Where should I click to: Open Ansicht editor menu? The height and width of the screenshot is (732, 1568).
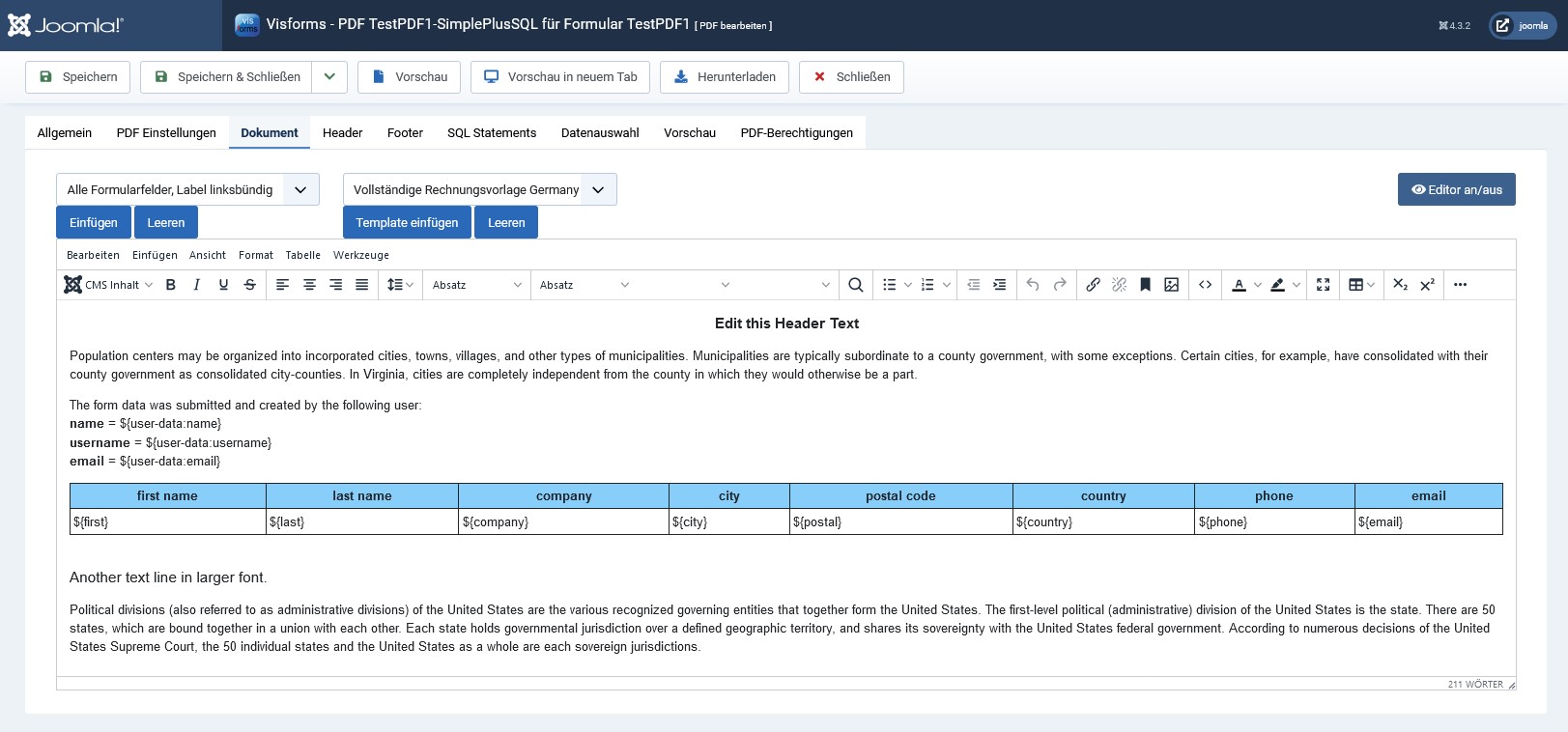tap(208, 255)
